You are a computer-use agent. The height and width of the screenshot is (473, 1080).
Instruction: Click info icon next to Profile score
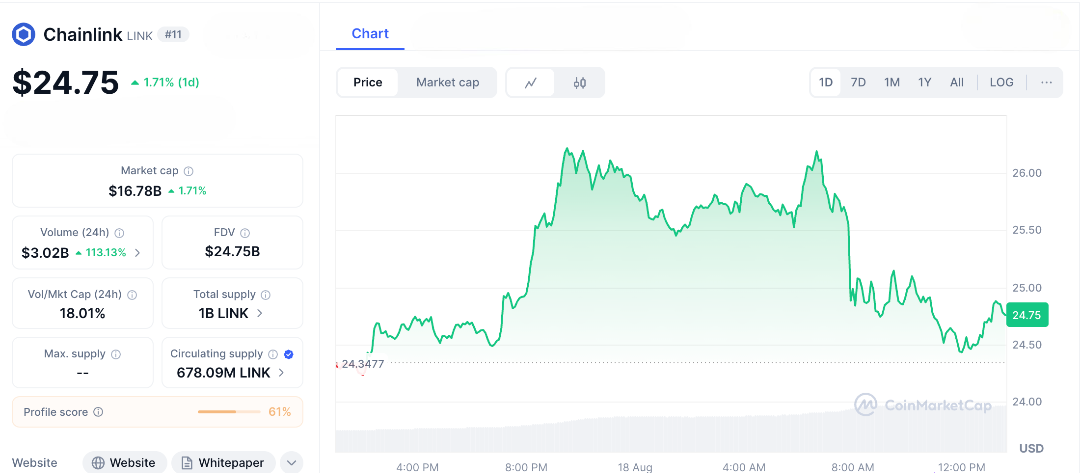[98, 412]
